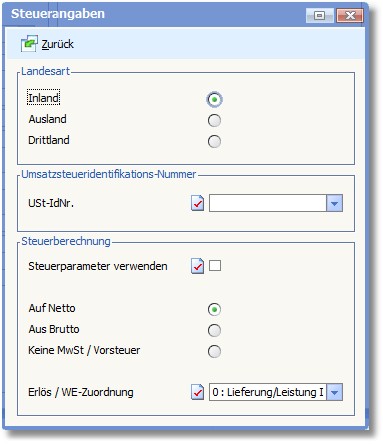
Task: Expand the Erlös / WE-Zuordnung dropdown arrow
Action: [x=334, y=392]
